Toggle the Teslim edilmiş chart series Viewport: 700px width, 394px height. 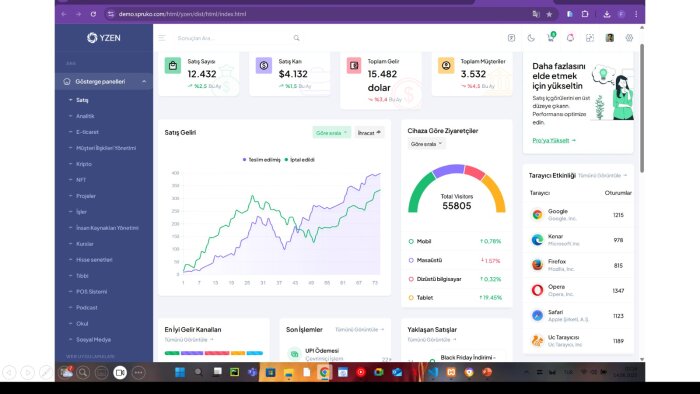coord(262,160)
